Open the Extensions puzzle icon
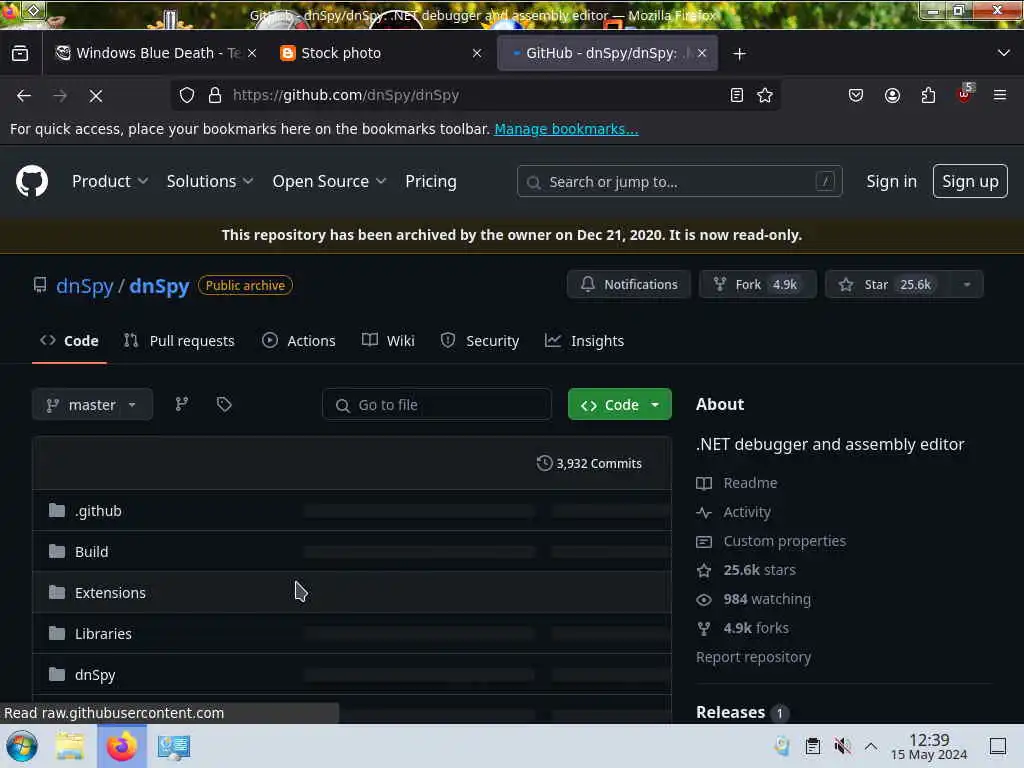The width and height of the screenshot is (1024, 768). coord(928,95)
